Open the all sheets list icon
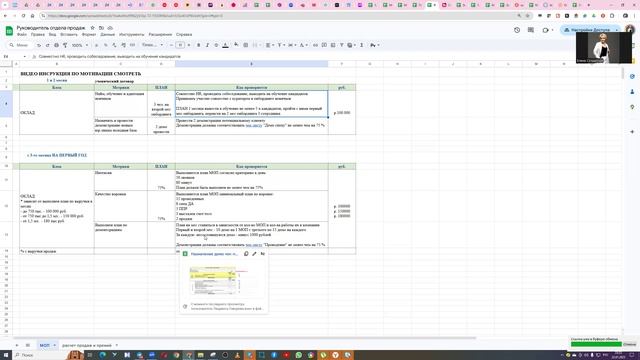This screenshot has height=360, width=640. 28,345
